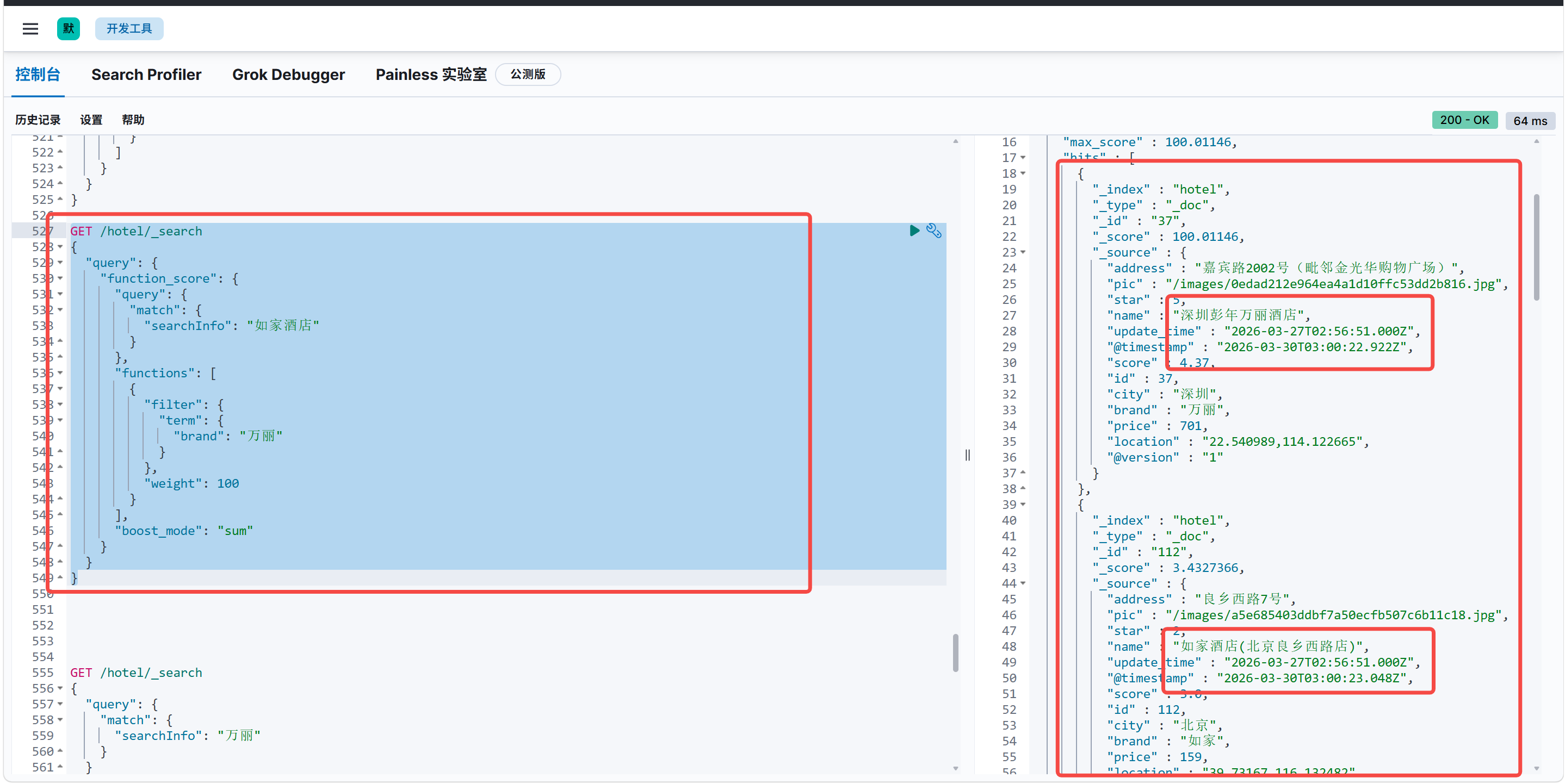
Task: Fold the _source object at response line 23
Action: [1023, 252]
